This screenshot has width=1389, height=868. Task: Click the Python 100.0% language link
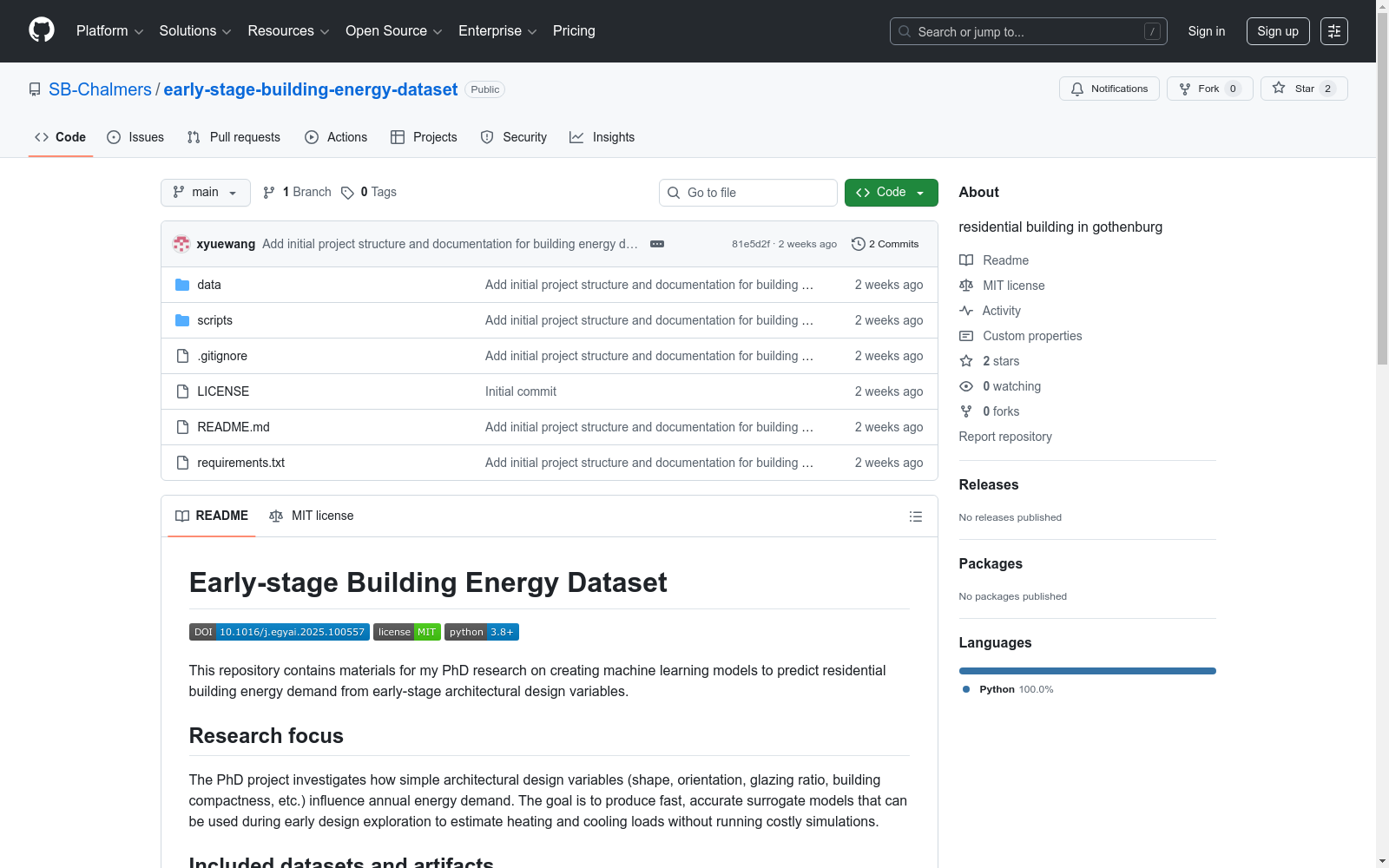(x=1008, y=689)
